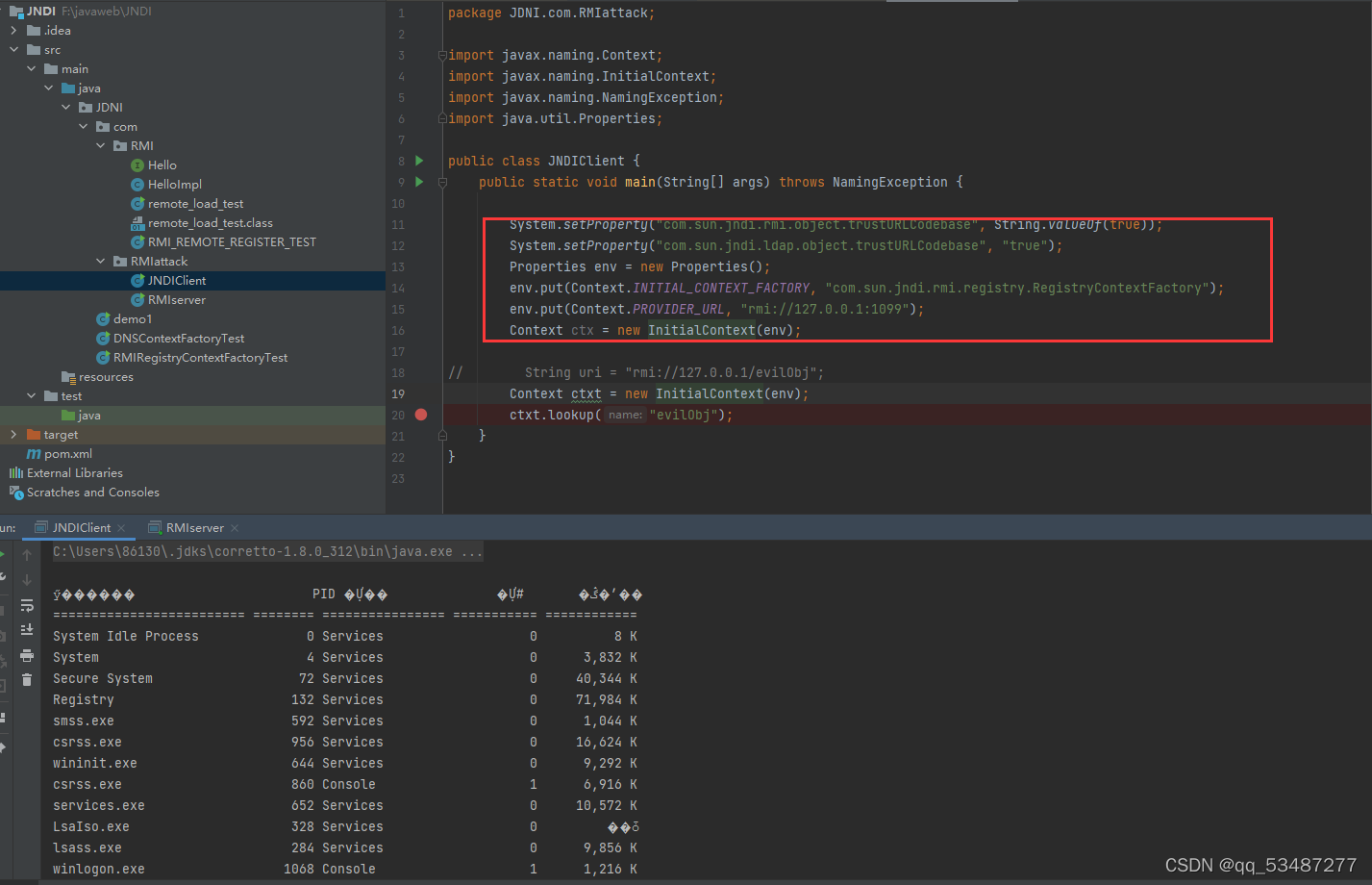
Task: Toggle soft-wrap in the run console
Action: 27,605
